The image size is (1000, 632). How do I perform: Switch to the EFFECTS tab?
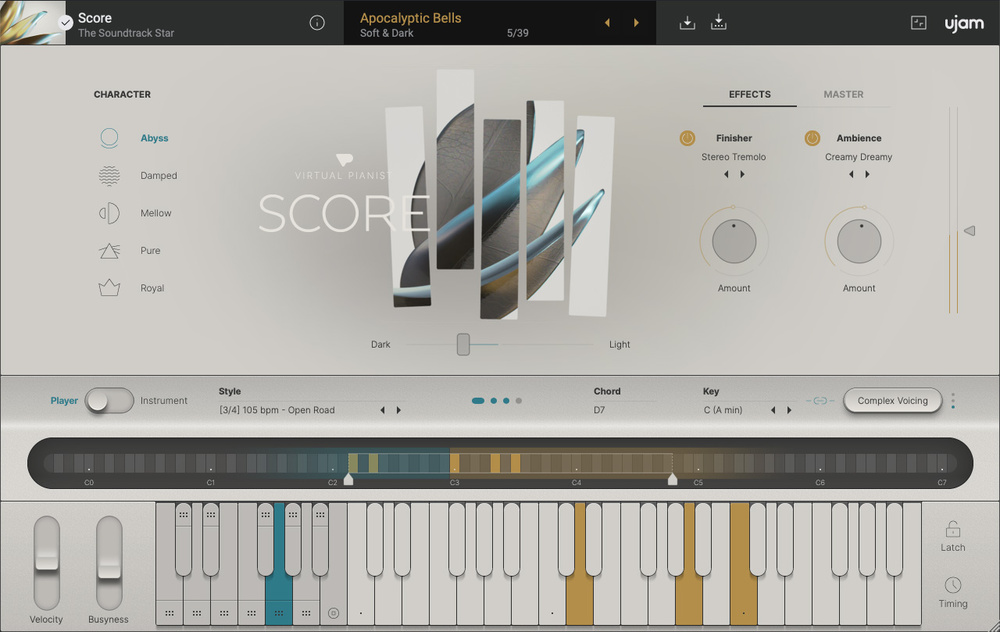pyautogui.click(x=750, y=94)
